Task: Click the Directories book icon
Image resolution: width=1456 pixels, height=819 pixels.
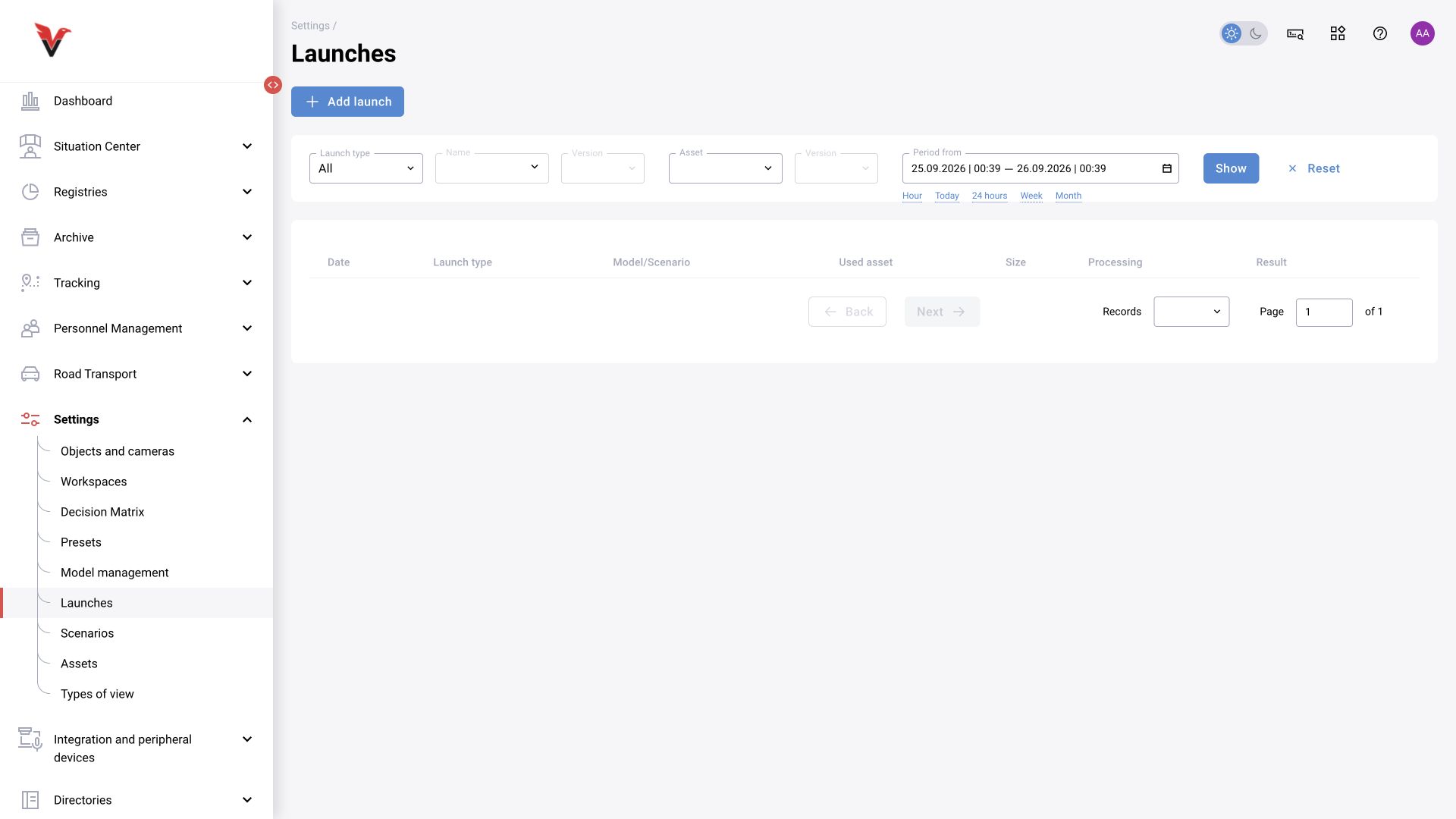Action: point(30,800)
